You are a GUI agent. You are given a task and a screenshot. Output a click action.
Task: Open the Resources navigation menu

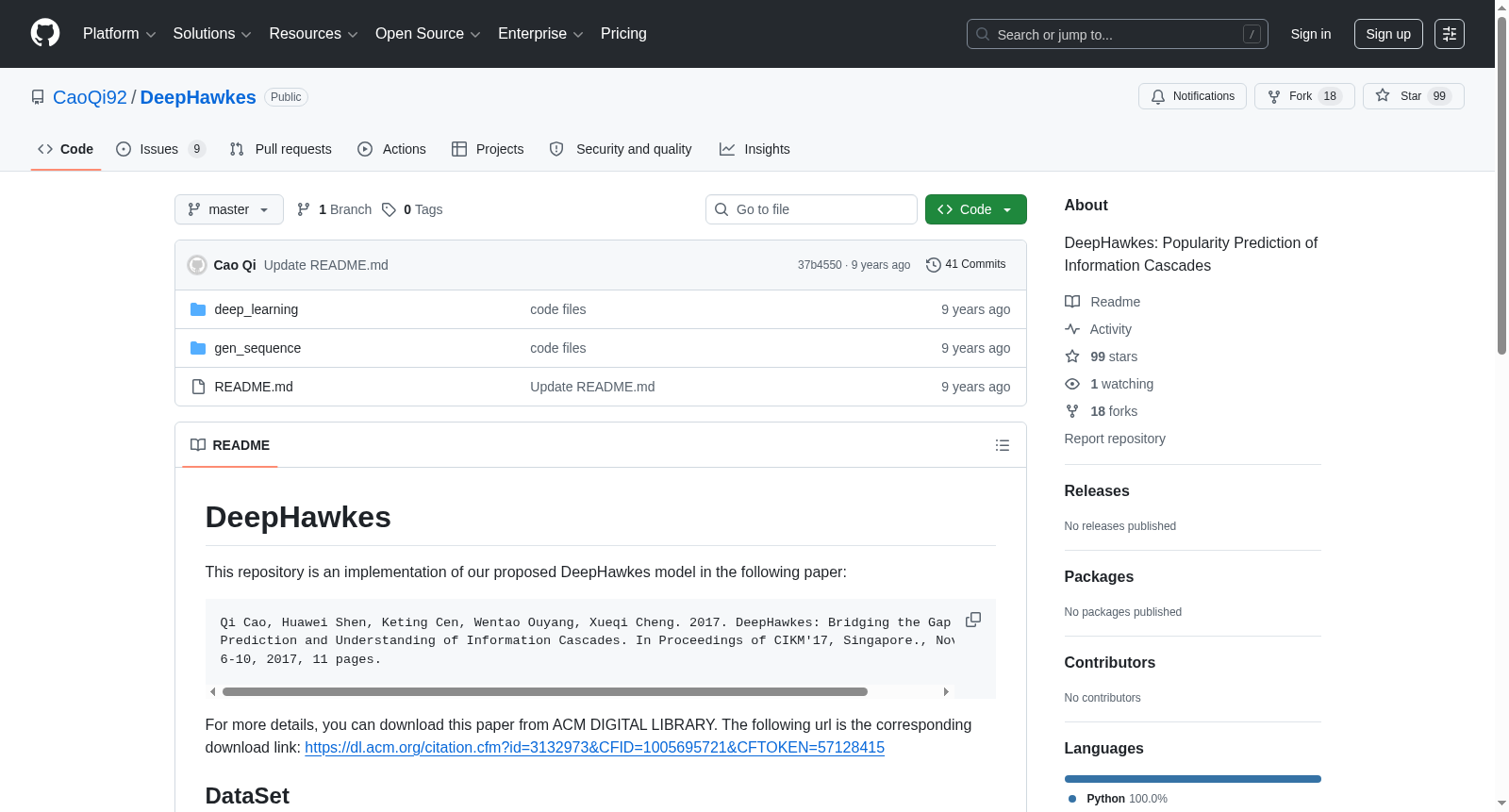click(x=313, y=34)
